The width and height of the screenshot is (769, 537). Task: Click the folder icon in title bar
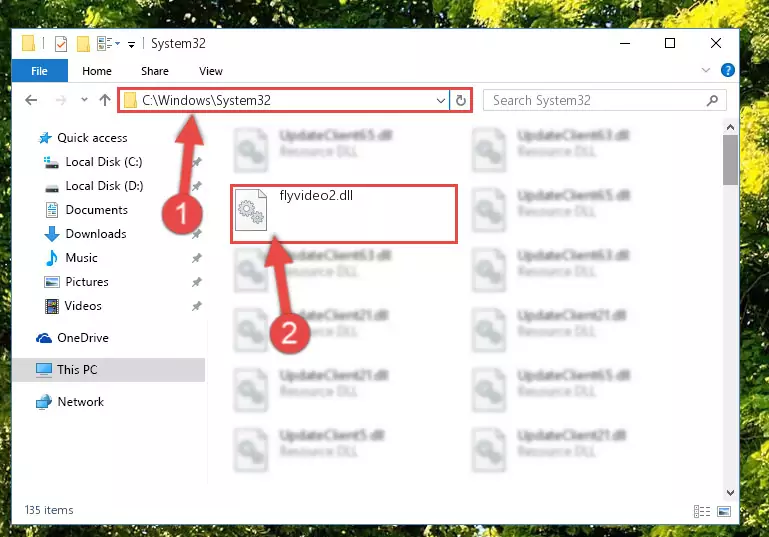point(28,44)
